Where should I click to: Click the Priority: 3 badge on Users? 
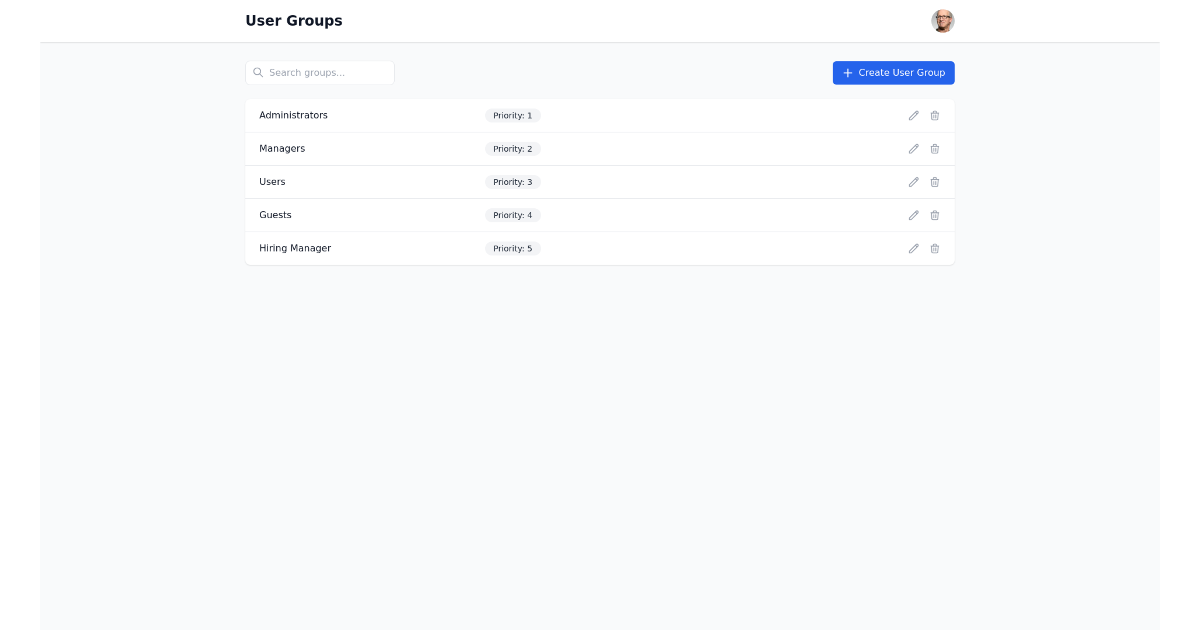point(512,182)
